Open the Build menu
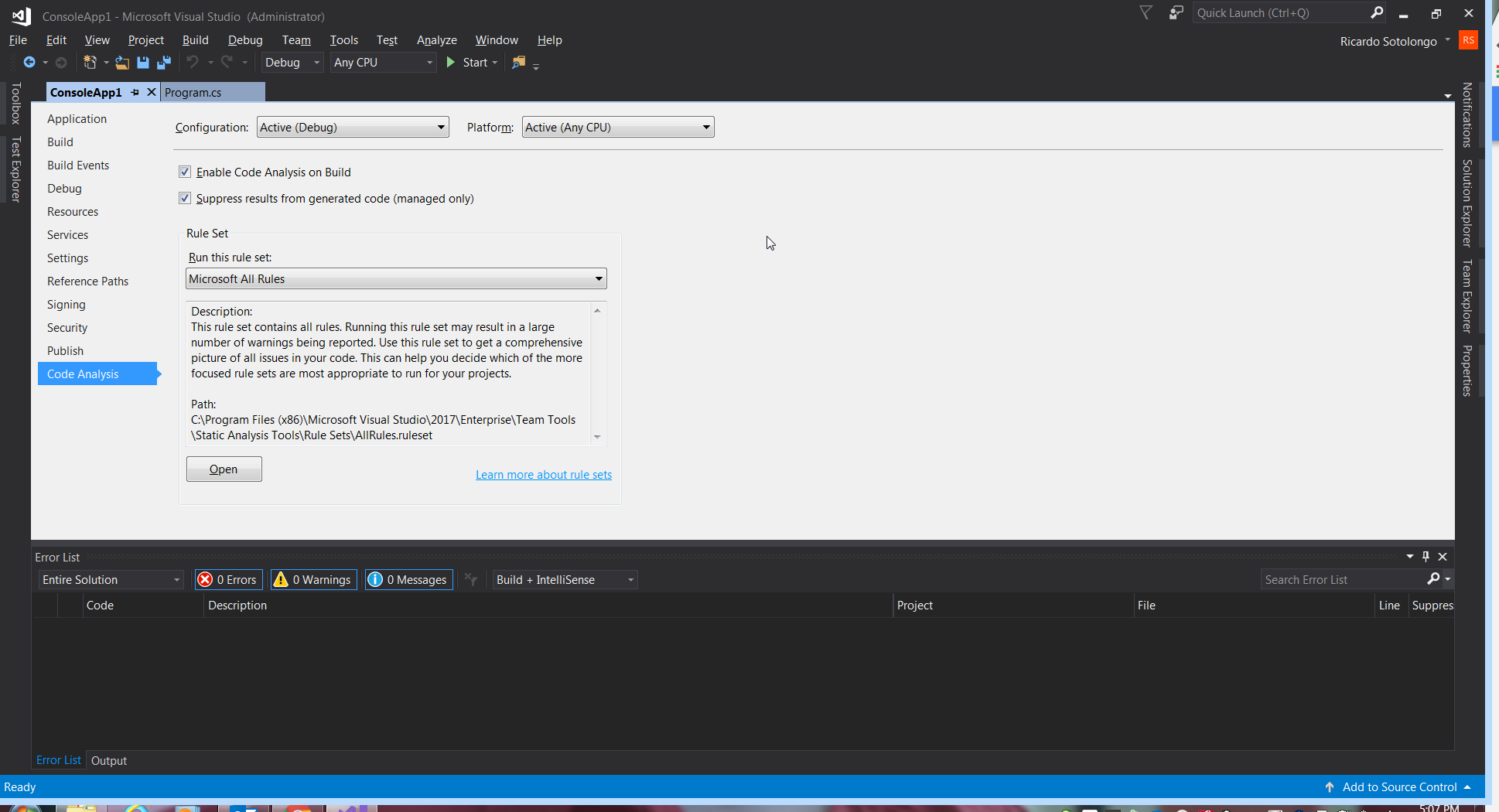The width and height of the screenshot is (1499, 812). click(x=195, y=40)
